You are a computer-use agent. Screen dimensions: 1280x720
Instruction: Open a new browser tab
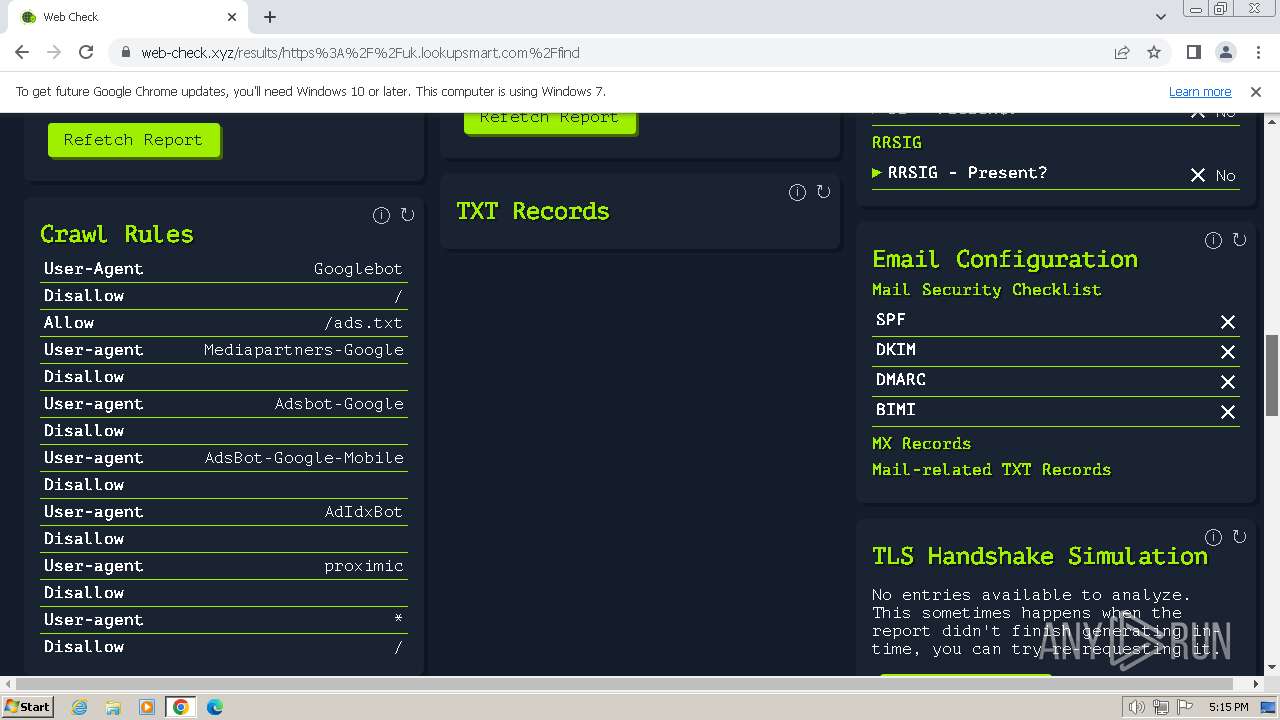[270, 17]
